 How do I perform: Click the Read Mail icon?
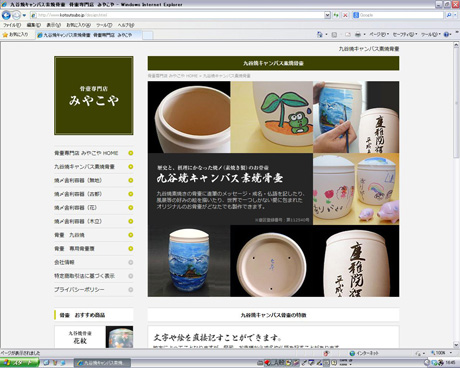(x=348, y=34)
